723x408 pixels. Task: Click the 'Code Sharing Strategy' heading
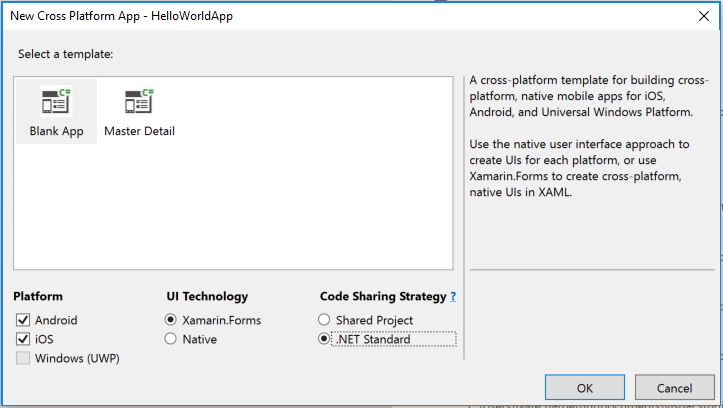(x=382, y=297)
